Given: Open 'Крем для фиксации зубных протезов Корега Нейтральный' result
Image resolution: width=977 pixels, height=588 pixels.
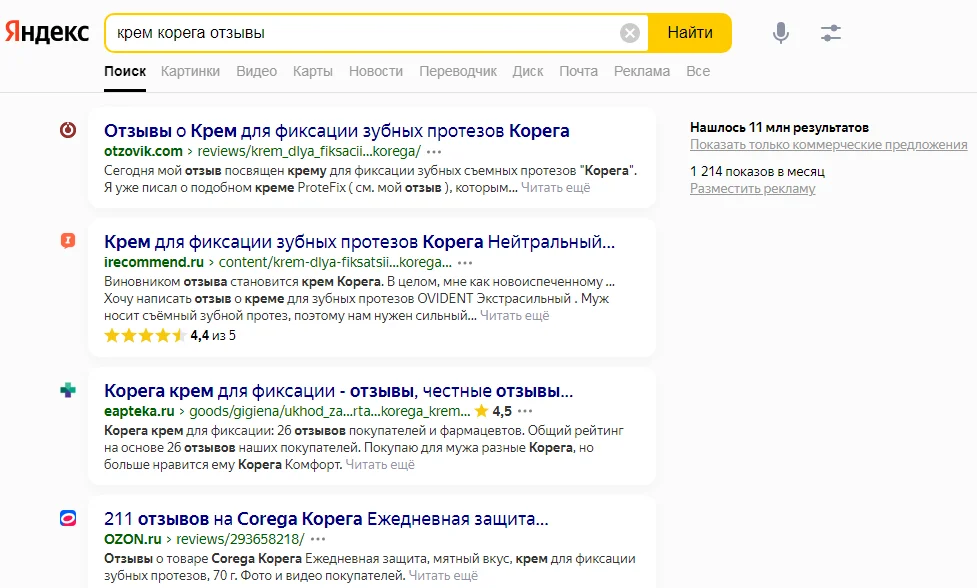Looking at the screenshot, I should [360, 242].
